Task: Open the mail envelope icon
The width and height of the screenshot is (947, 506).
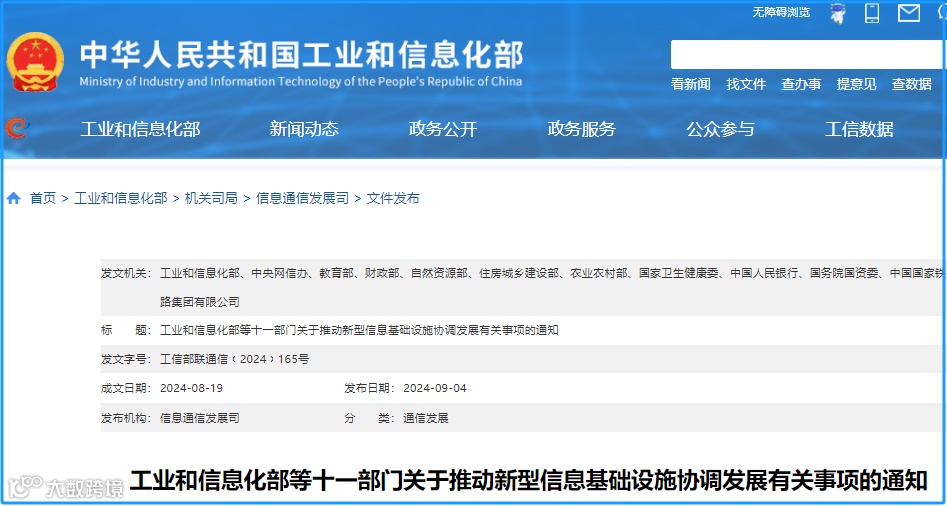Action: tap(908, 13)
